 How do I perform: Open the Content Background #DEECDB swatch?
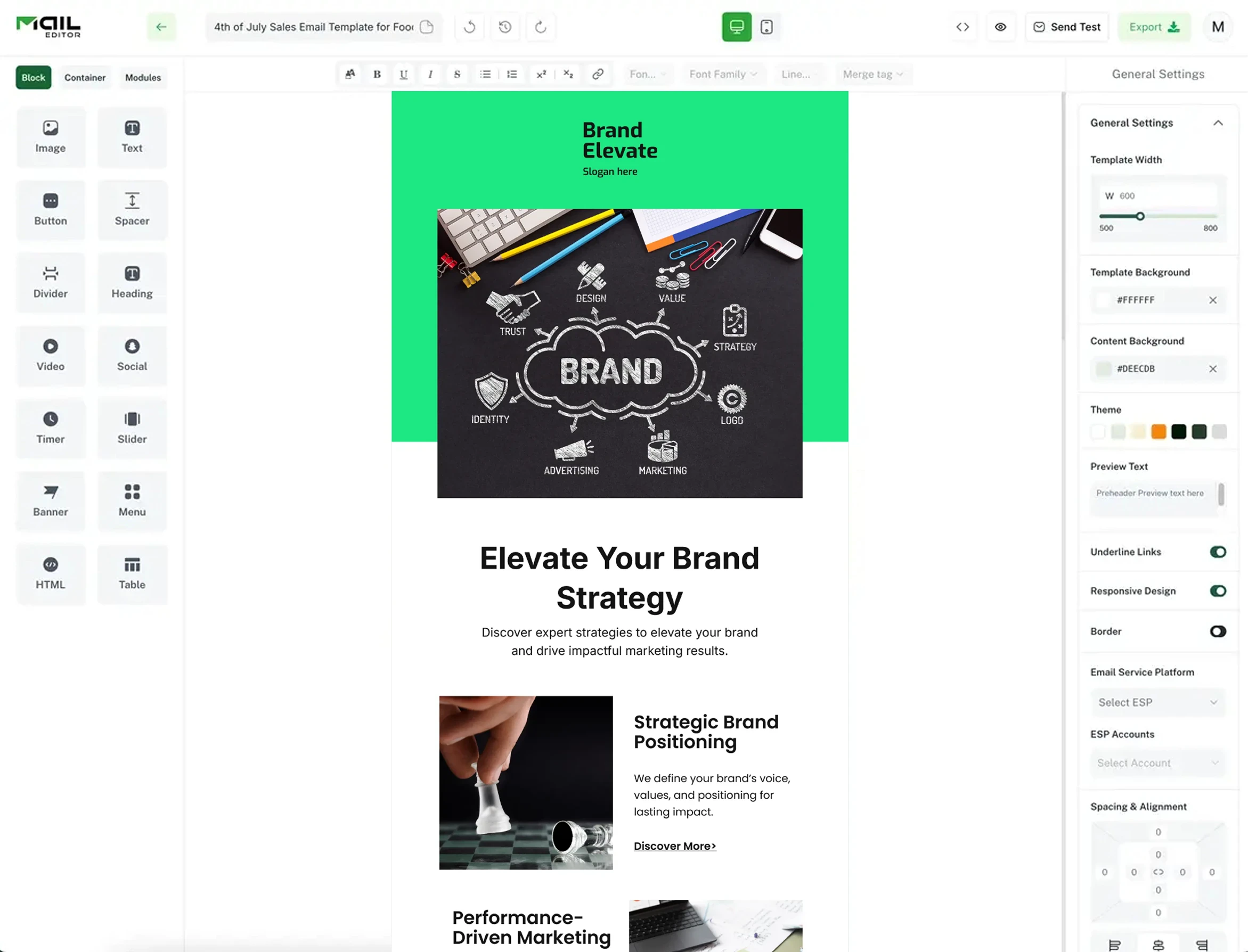point(1104,369)
